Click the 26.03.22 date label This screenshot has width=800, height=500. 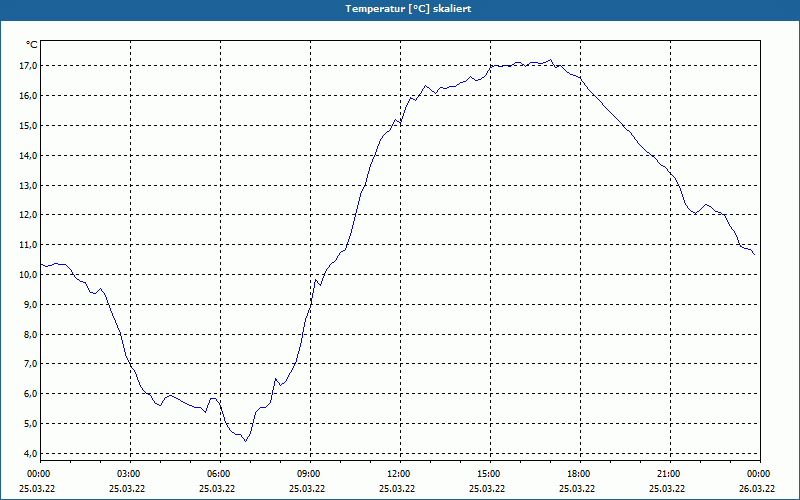pos(757,488)
